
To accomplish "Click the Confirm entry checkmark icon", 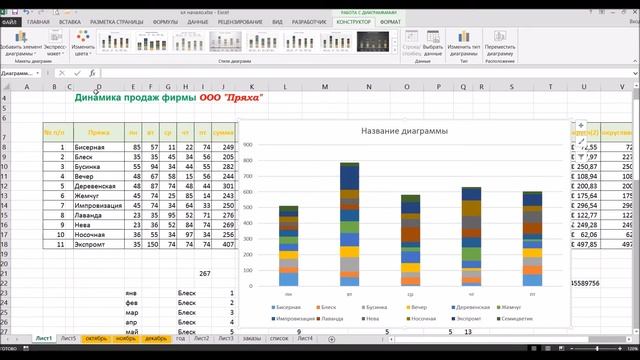I will click(x=78, y=73).
